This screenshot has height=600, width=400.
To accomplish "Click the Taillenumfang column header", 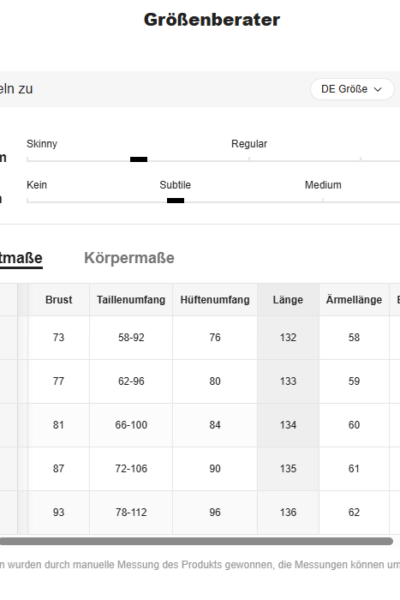I will pyautogui.click(x=131, y=300).
